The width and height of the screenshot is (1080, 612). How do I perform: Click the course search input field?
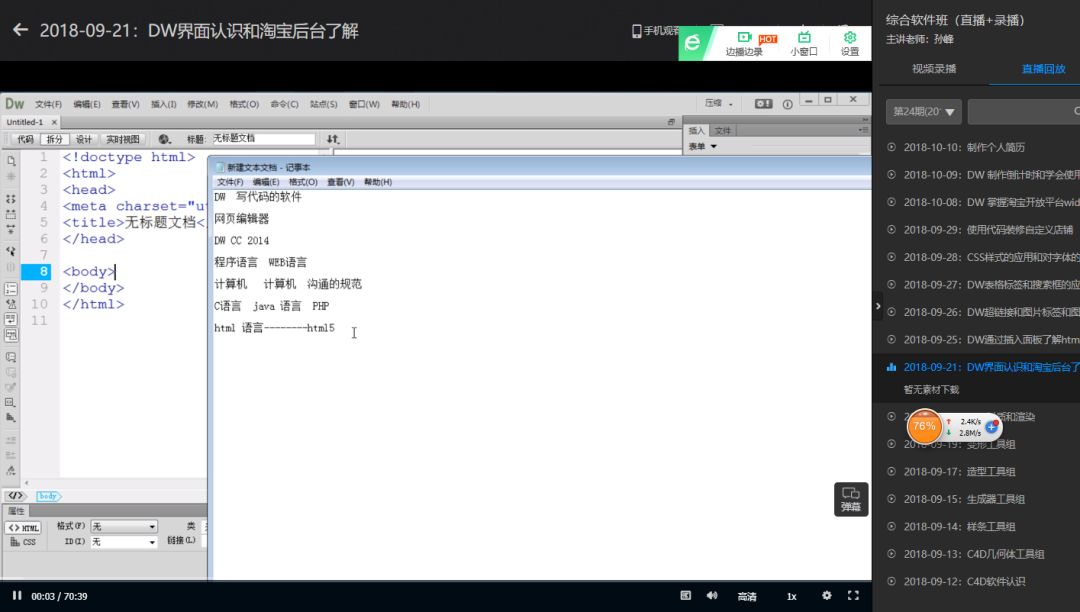click(x=1020, y=111)
